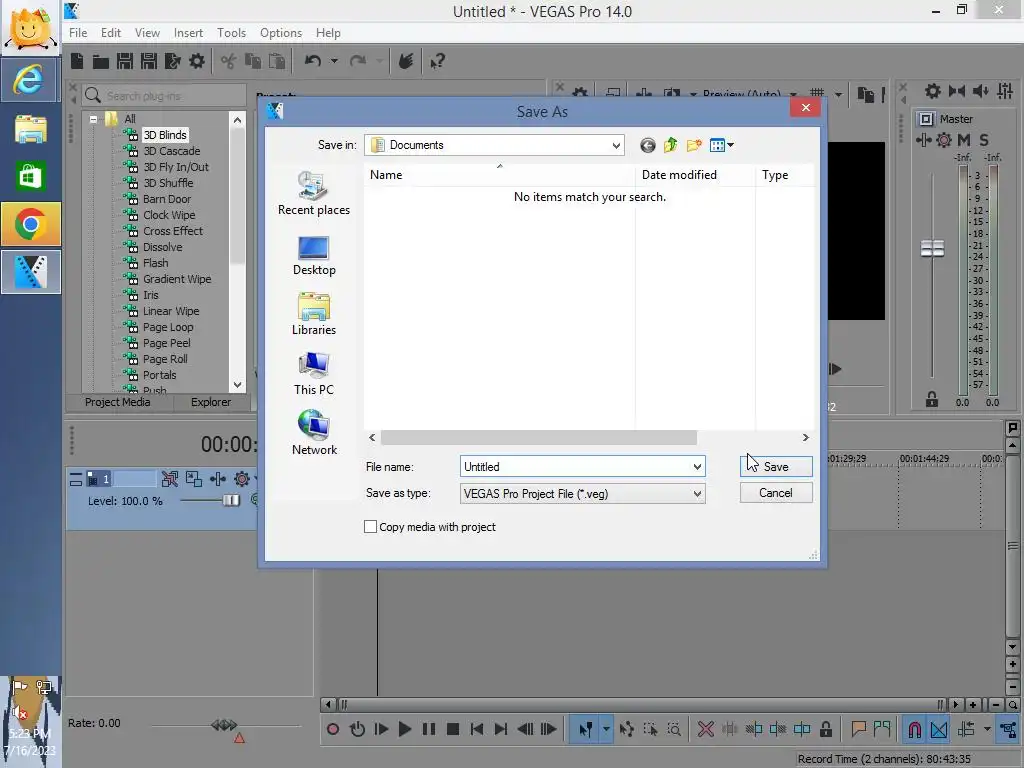This screenshot has height=768, width=1024.
Task: Solo the Master bus with S button
Action: (984, 139)
